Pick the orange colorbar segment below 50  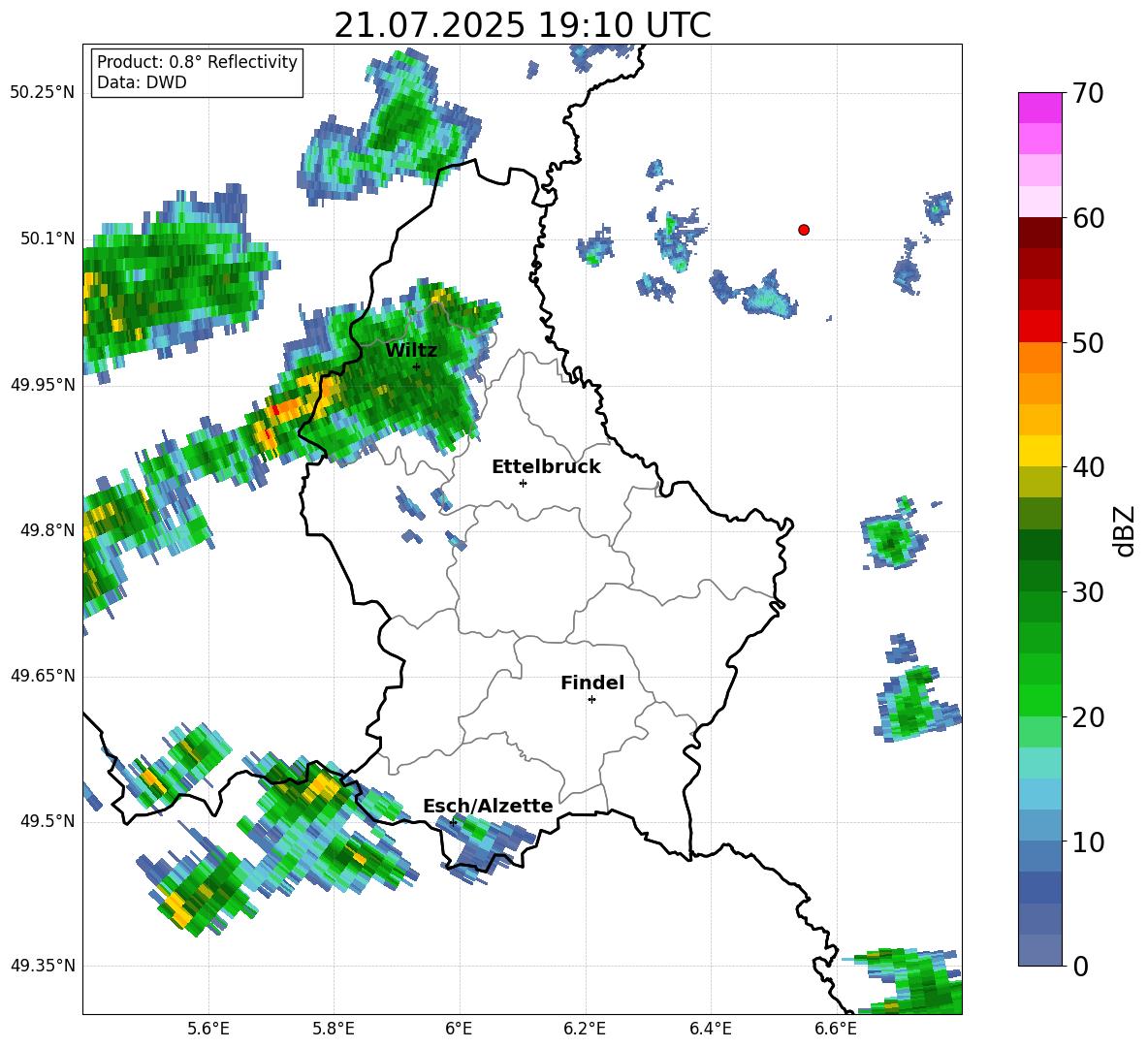1039,358
